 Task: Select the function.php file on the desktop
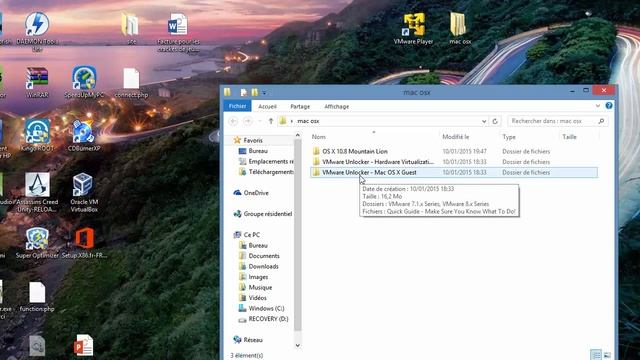[x=37, y=297]
